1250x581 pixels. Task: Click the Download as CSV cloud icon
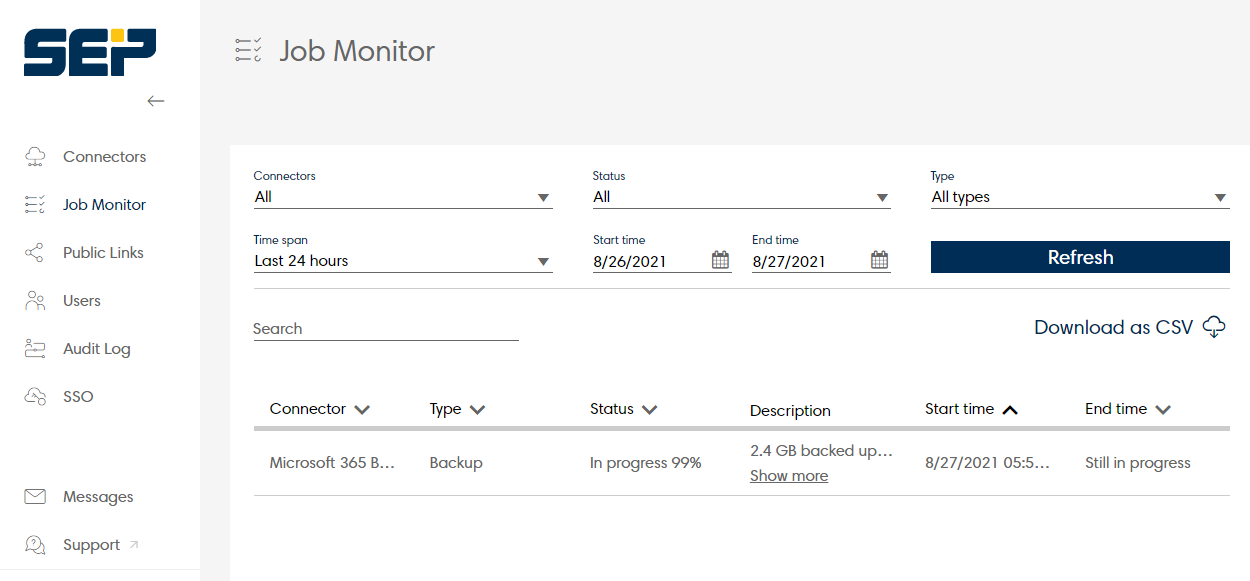(1214, 327)
